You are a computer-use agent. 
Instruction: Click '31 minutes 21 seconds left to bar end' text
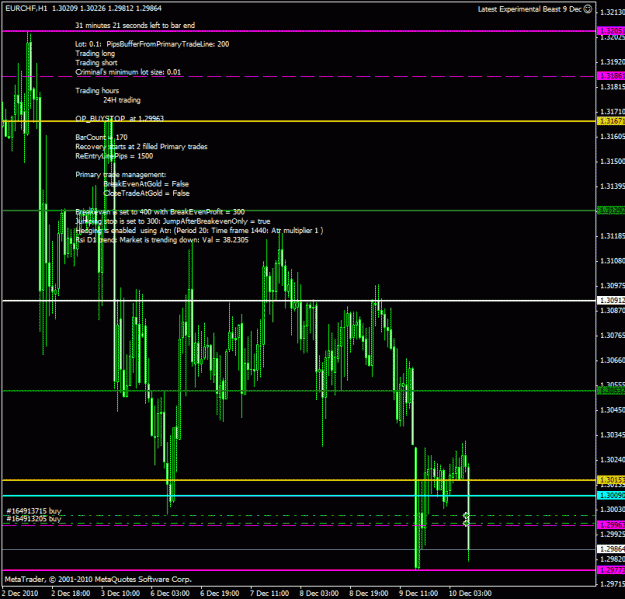pos(135,25)
